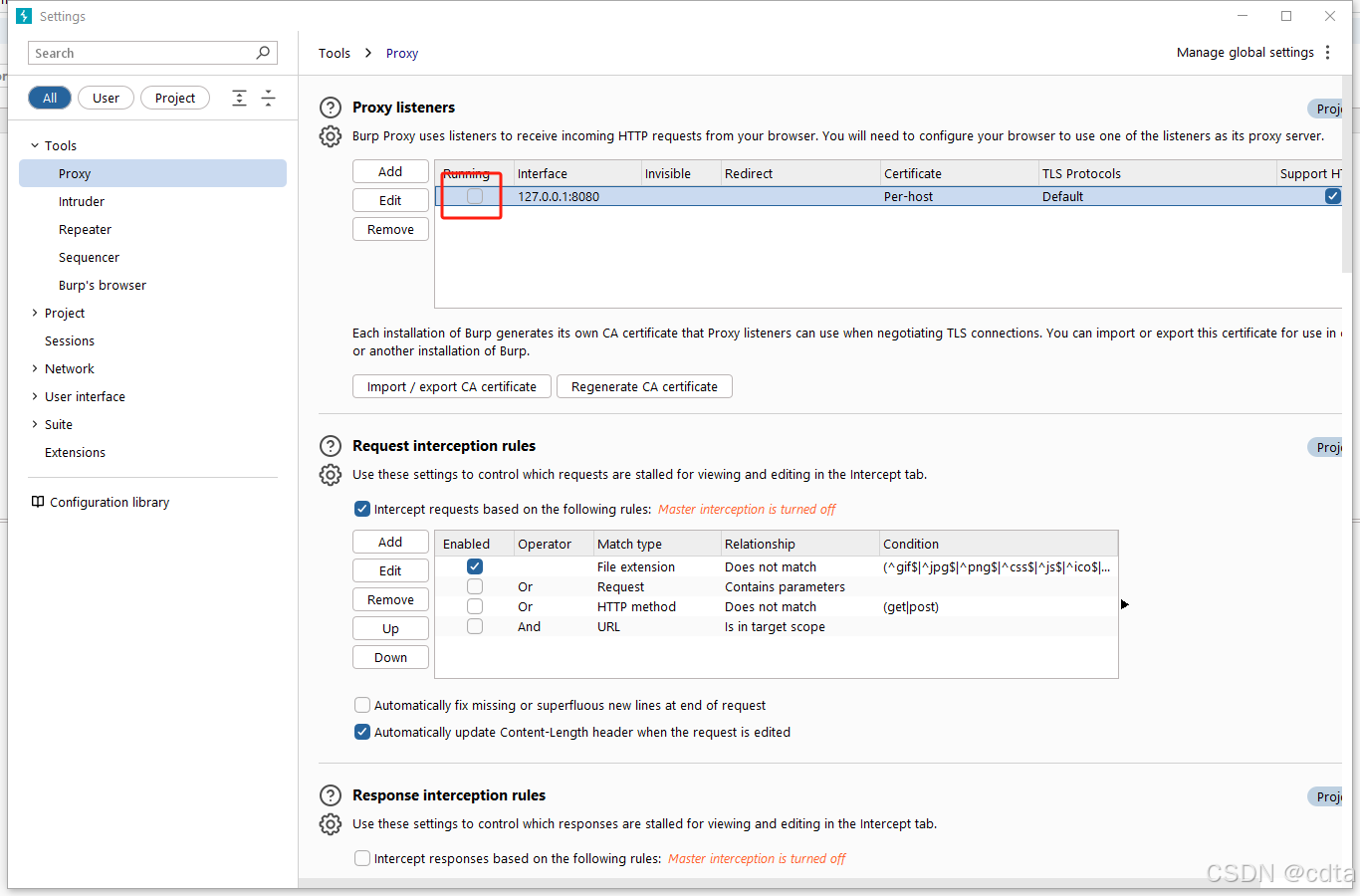Open gear options for Response interception rules
The image size is (1360, 896).
[x=331, y=824]
